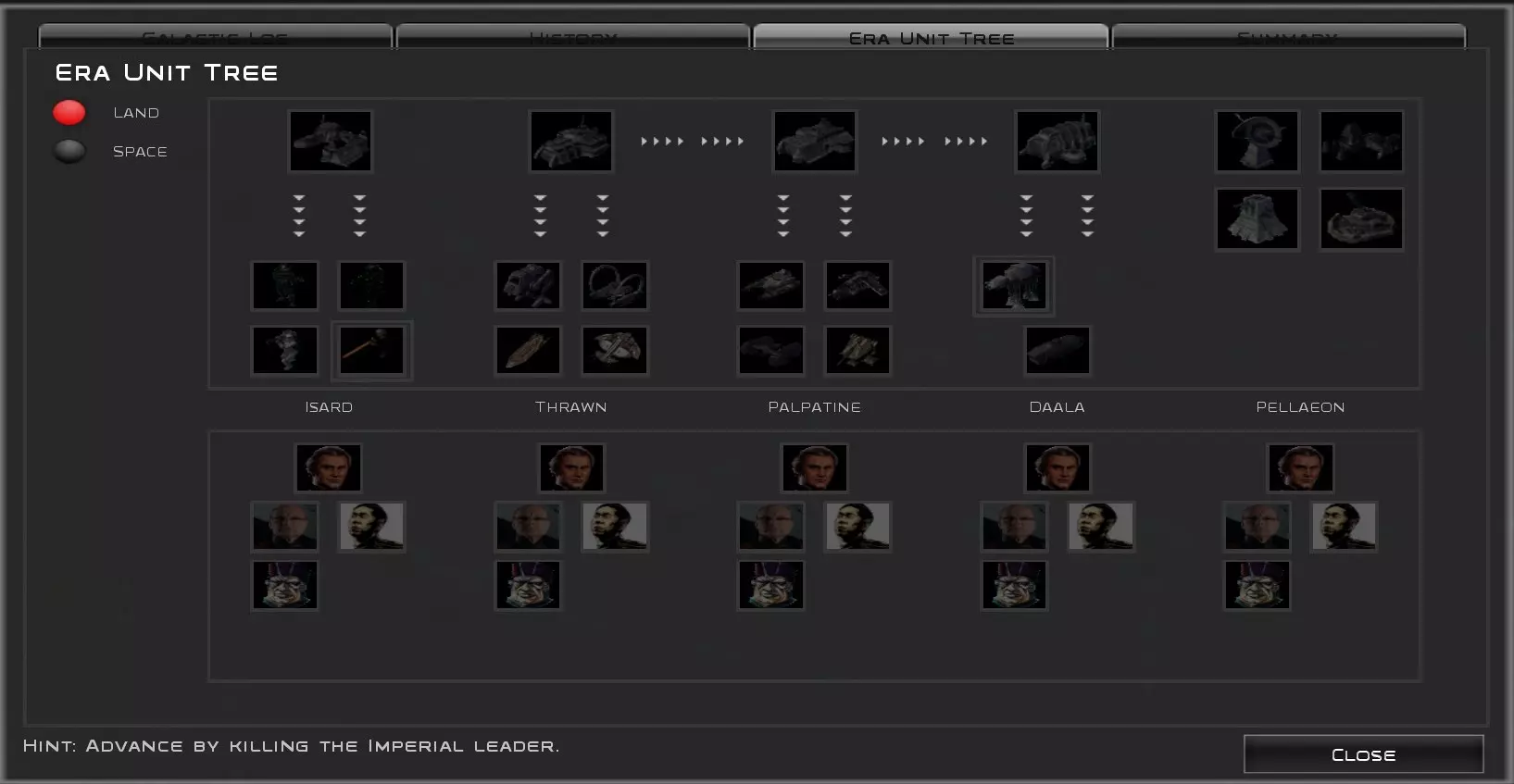The width and height of the screenshot is (1514, 784).
Task: Select the bald man portrait under Palpatine
Action: 771,526
